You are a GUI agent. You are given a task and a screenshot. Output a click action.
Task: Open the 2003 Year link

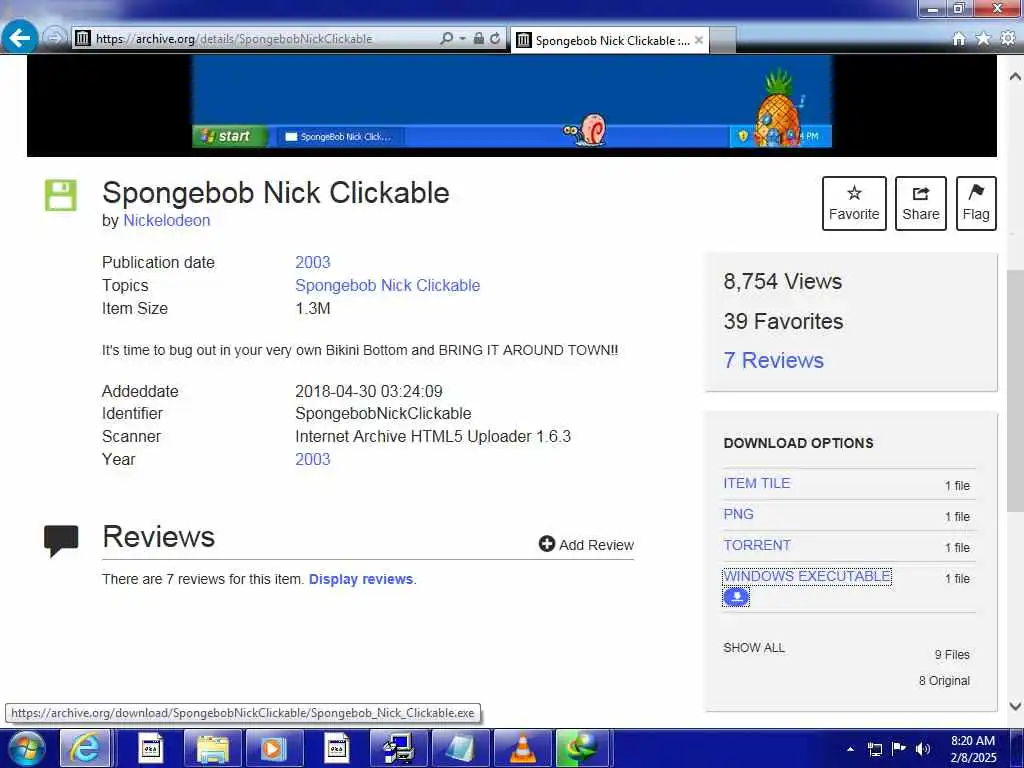coord(313,459)
